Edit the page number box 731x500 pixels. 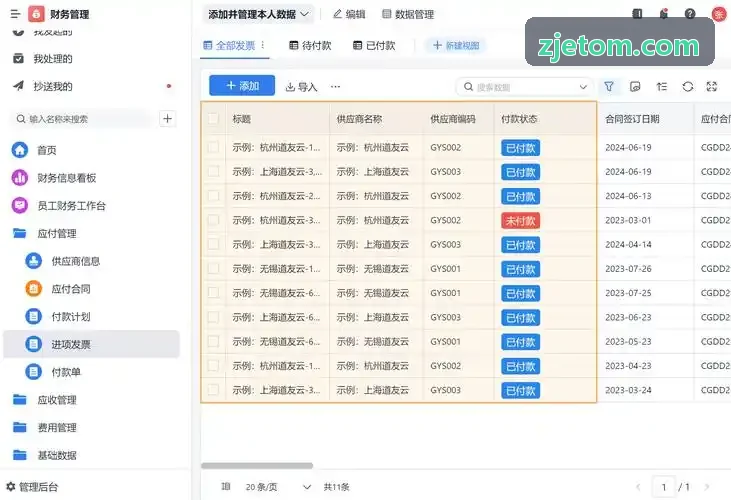[x=664, y=487]
